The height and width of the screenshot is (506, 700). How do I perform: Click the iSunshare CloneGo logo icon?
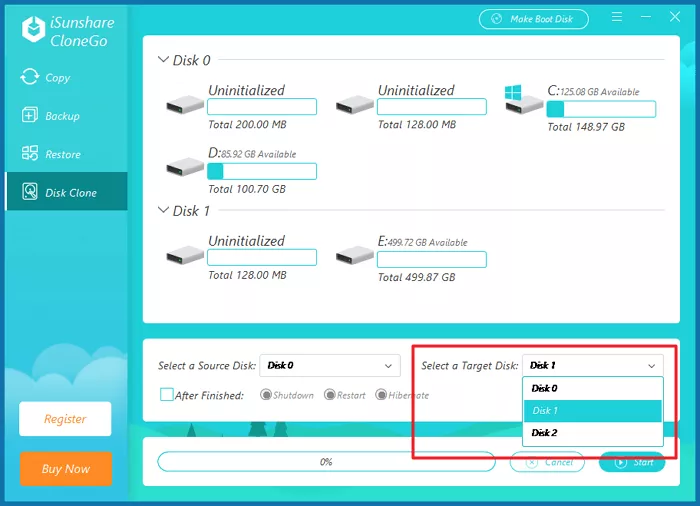click(33, 29)
